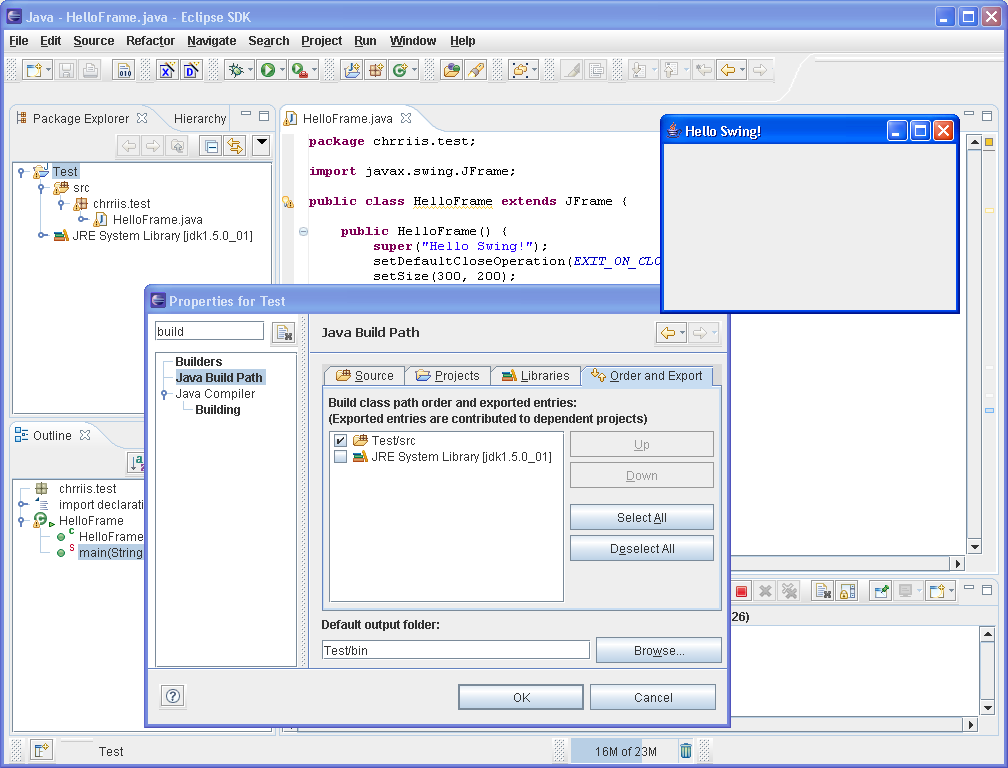Screen dimensions: 1008x768
Task: Select the HelloFrame.java editor tab
Action: 348,118
